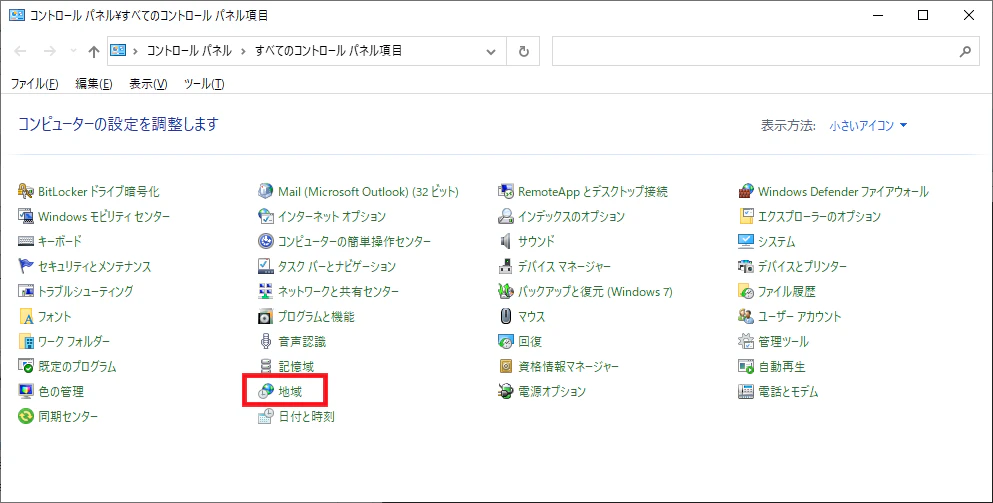
Task: Expand the address bar history dropdown
Action: coord(491,51)
